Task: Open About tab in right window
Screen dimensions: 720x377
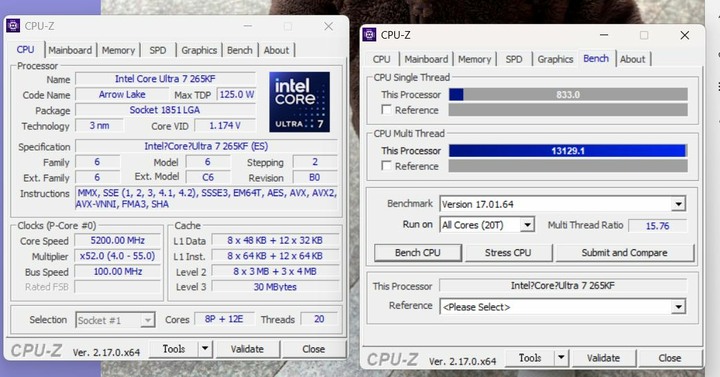Action: (x=632, y=59)
